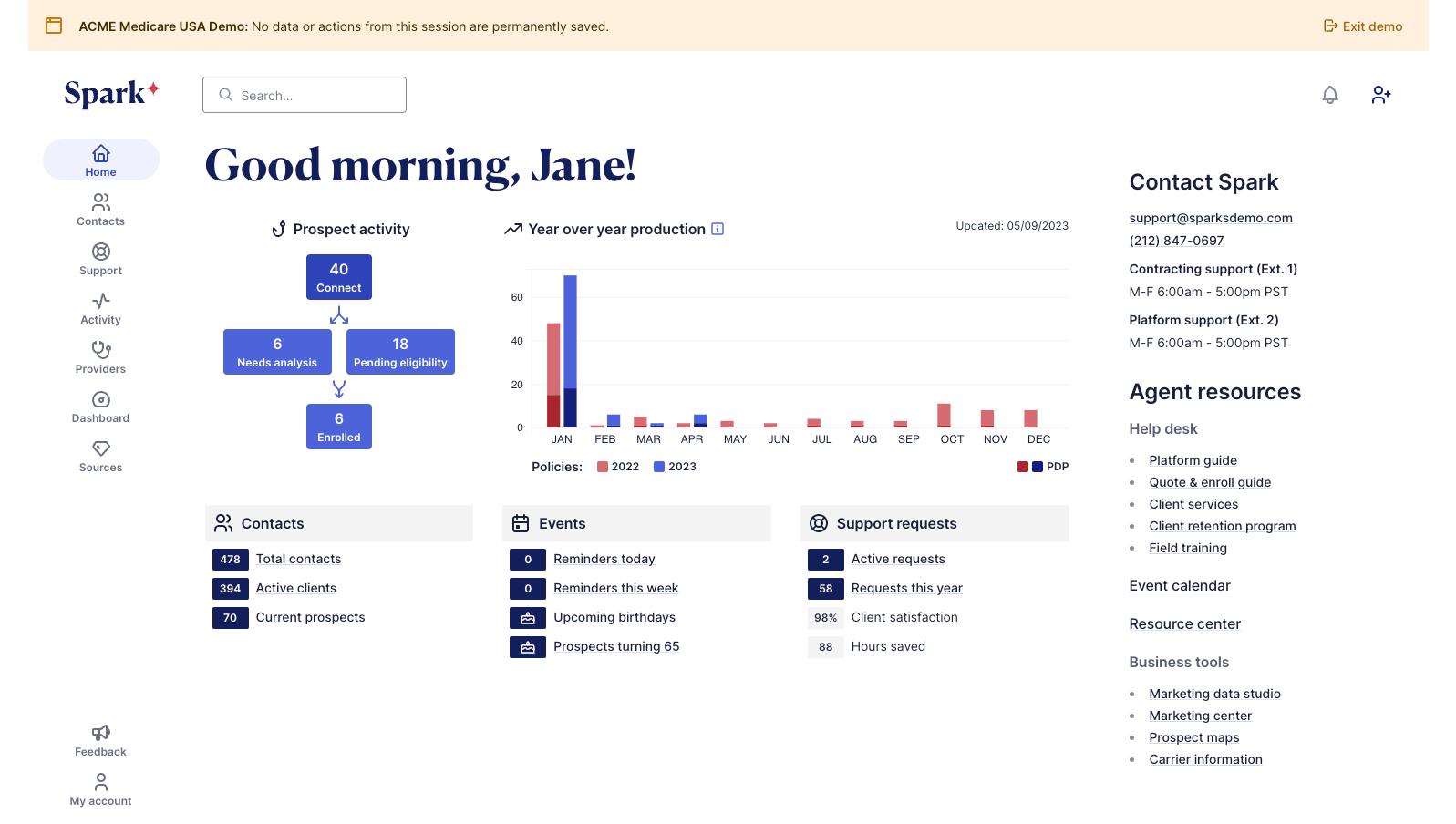Select the 40 Connect prospect box
Screen dimensions: 1456x824
pos(339,277)
